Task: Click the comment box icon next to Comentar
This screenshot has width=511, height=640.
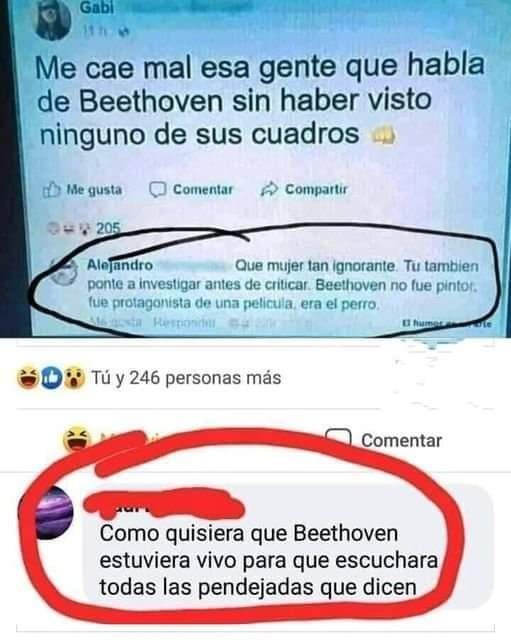Action: click(x=338, y=438)
